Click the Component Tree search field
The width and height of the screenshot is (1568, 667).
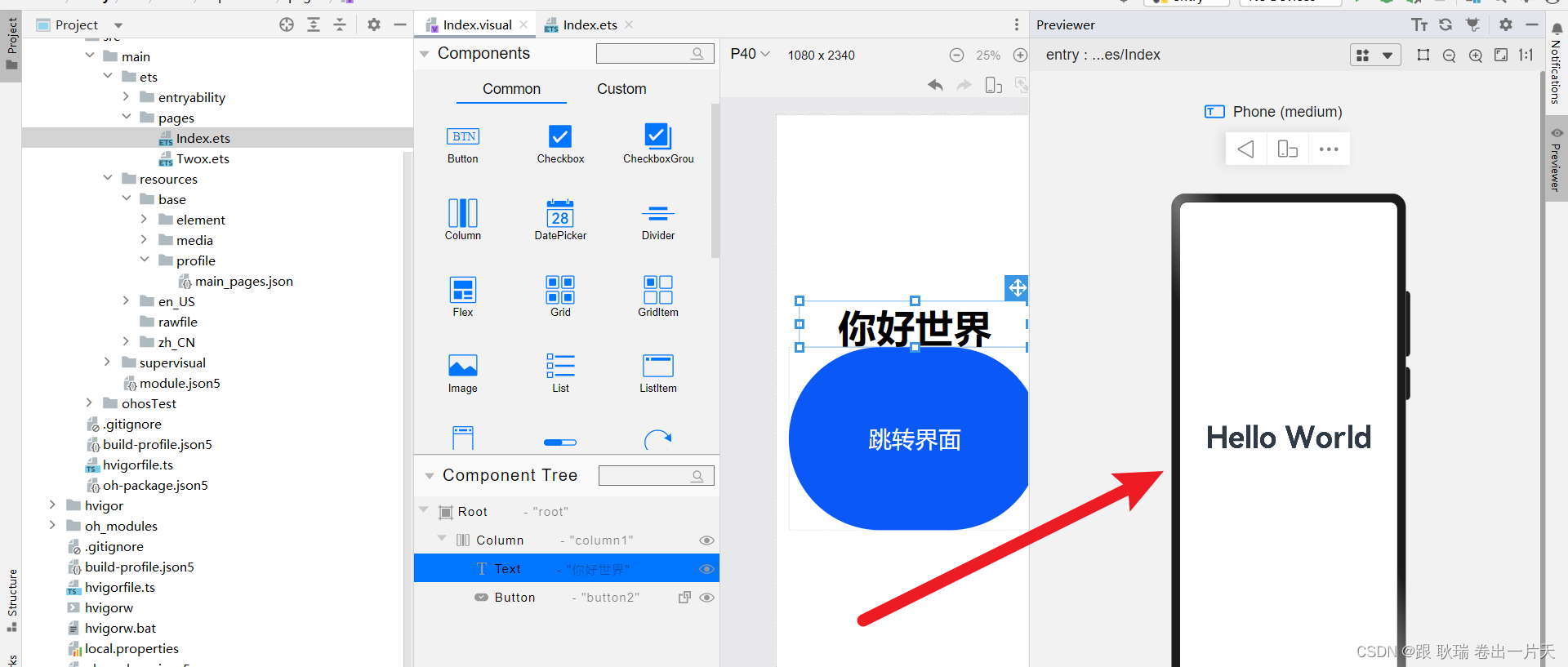656,476
